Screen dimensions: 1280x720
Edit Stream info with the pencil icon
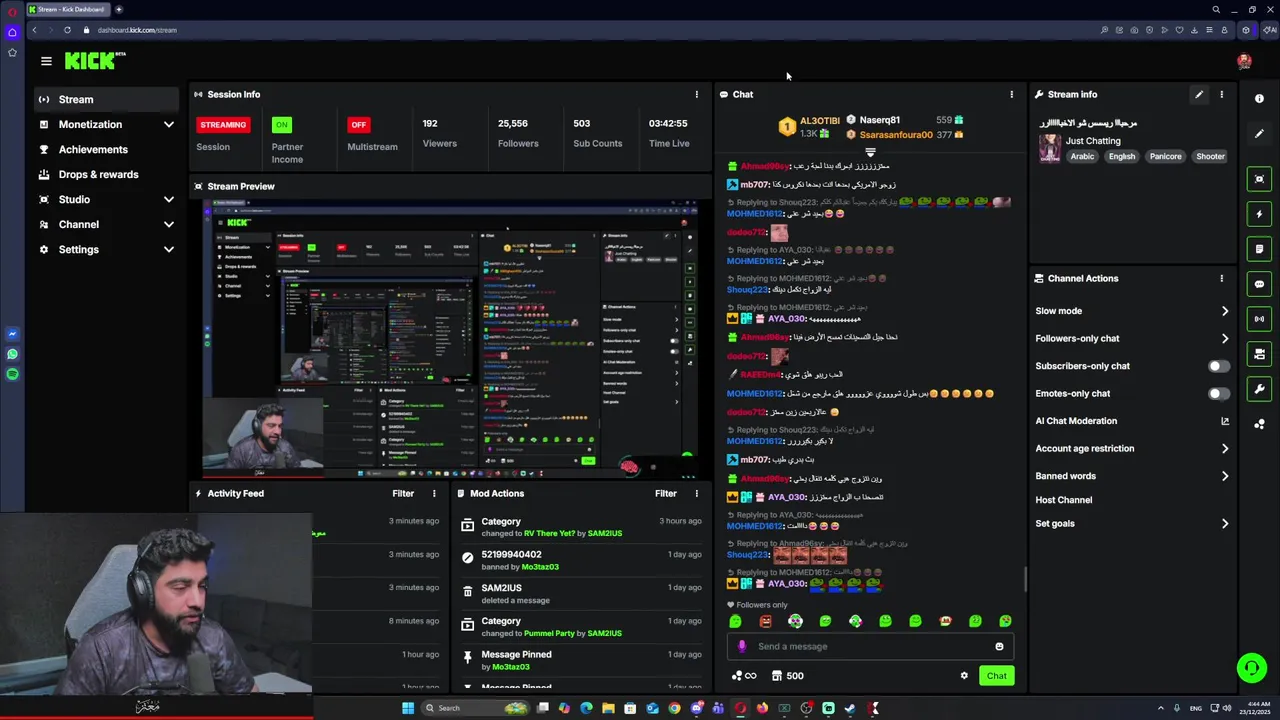1199,94
